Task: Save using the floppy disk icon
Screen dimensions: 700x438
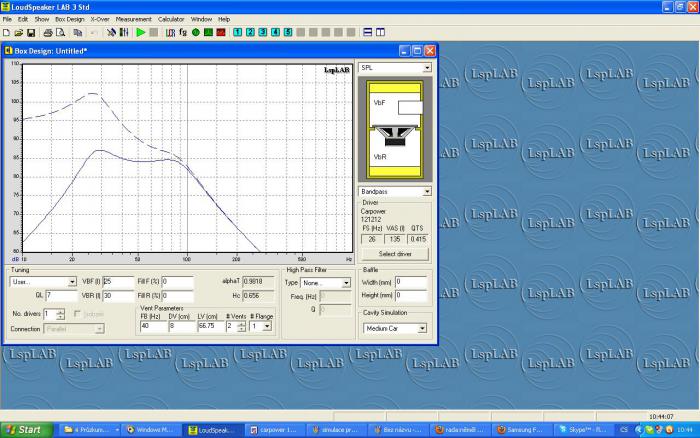Action: click(31, 33)
